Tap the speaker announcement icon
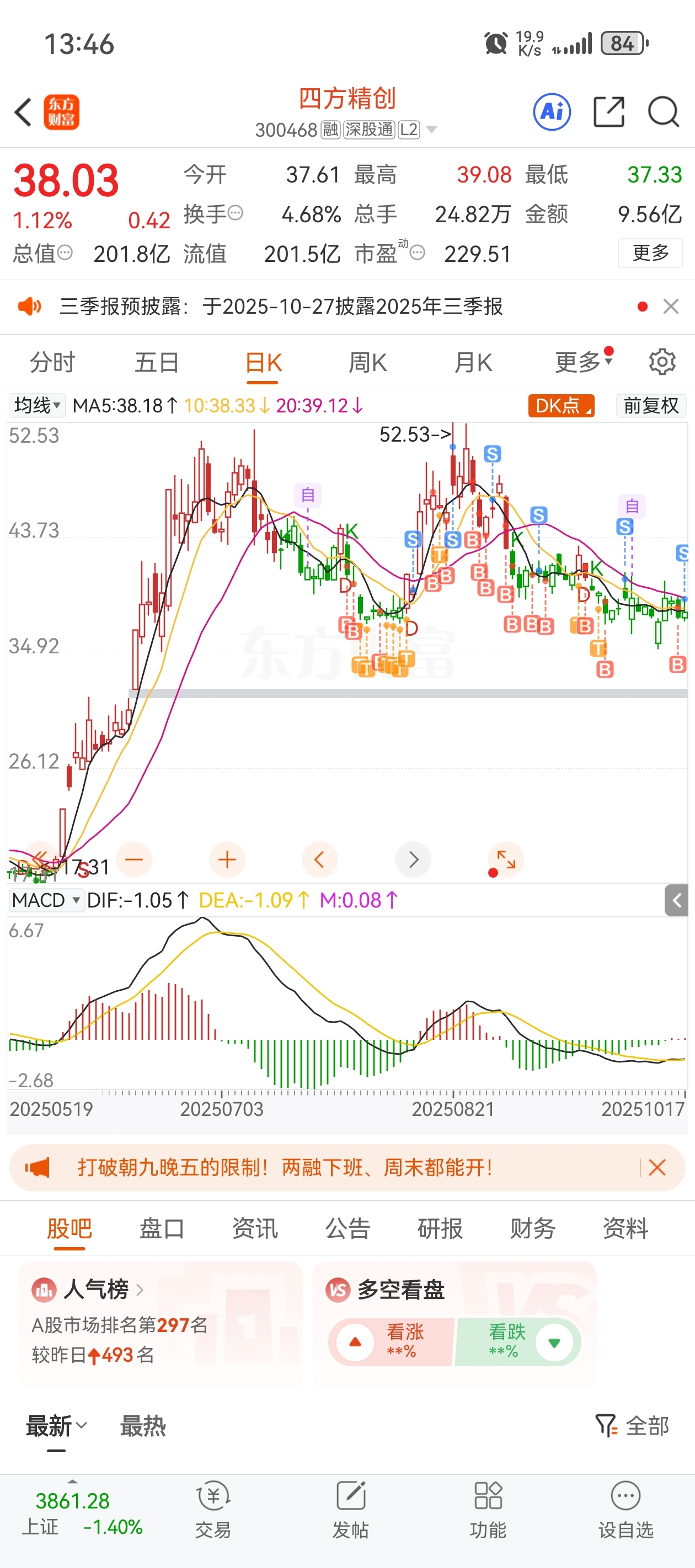The image size is (695, 1568). pos(29,305)
